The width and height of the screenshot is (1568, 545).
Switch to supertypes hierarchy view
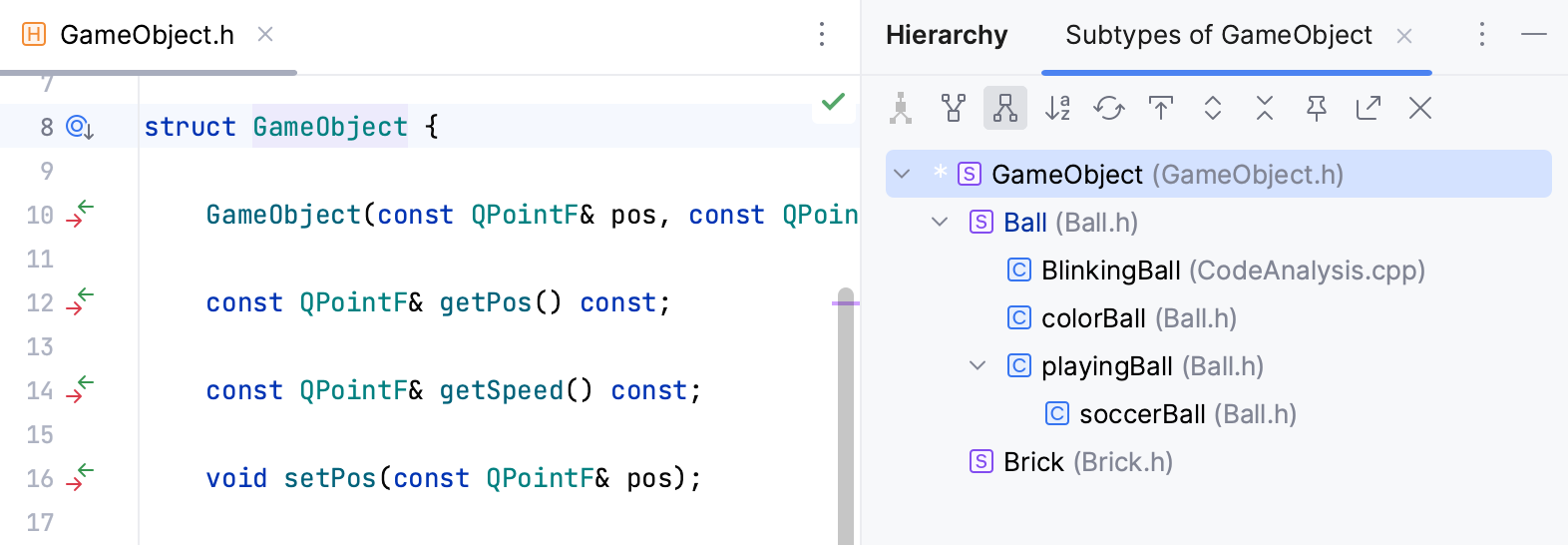(954, 108)
